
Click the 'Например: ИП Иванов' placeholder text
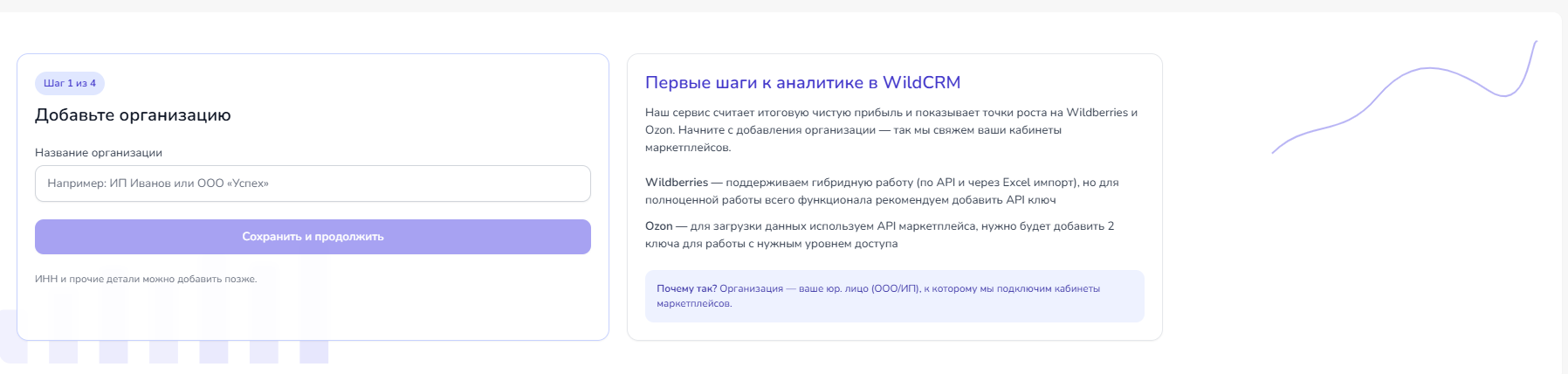coord(158,184)
